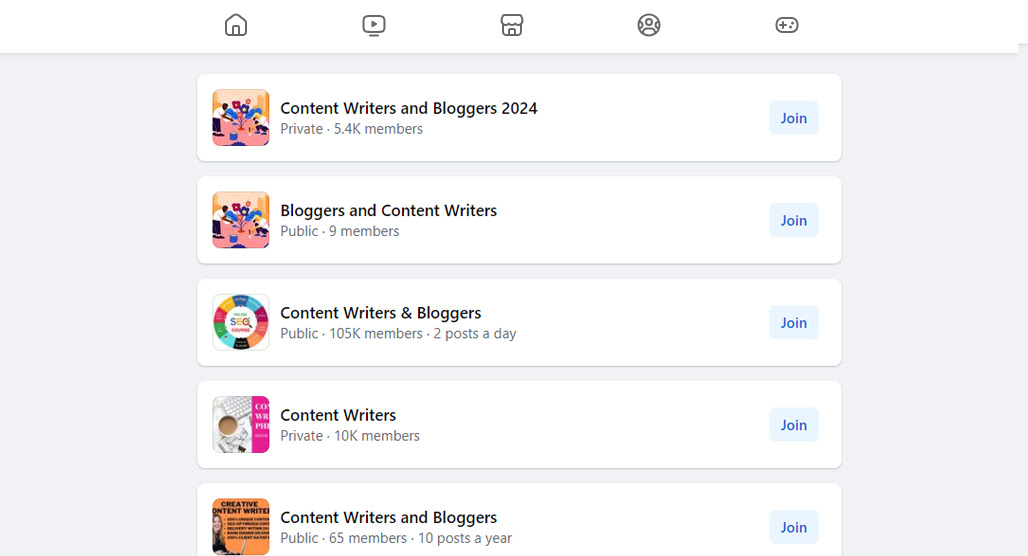Open Content Writers and Bloggers 2024 title
Screen dimensions: 1028x556
[408, 108]
